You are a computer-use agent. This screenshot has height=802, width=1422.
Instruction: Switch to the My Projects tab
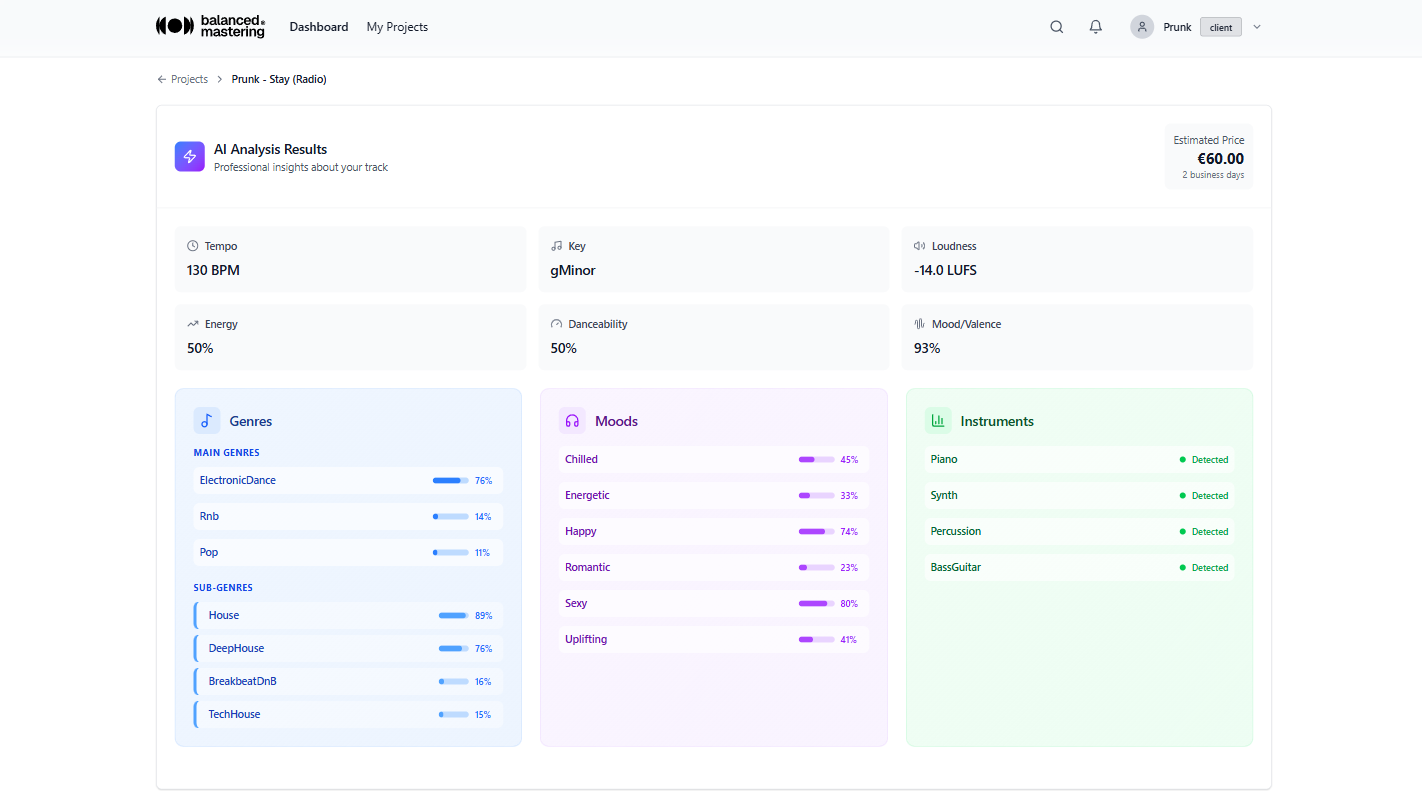397,27
